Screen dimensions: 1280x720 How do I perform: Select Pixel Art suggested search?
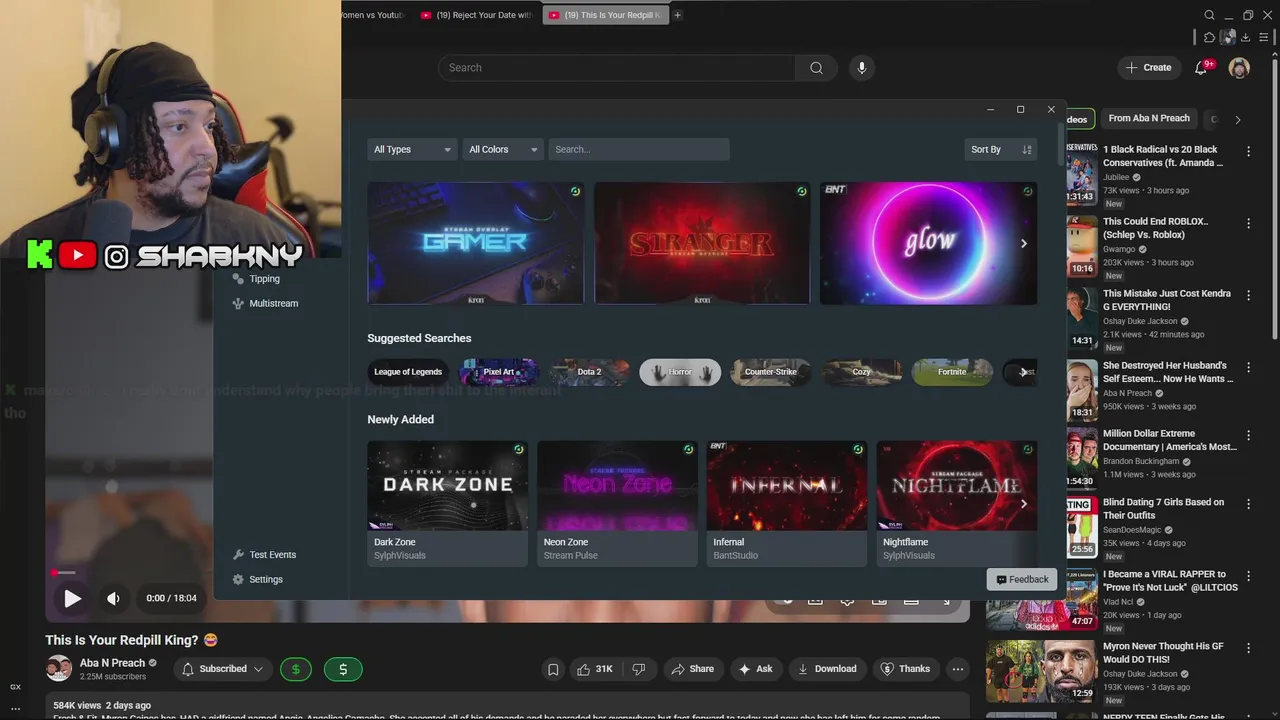click(x=499, y=372)
